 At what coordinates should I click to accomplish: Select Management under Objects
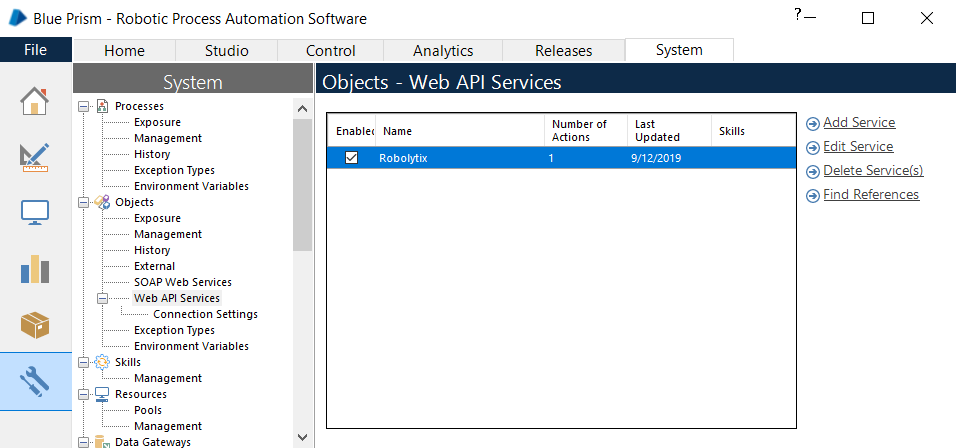168,234
